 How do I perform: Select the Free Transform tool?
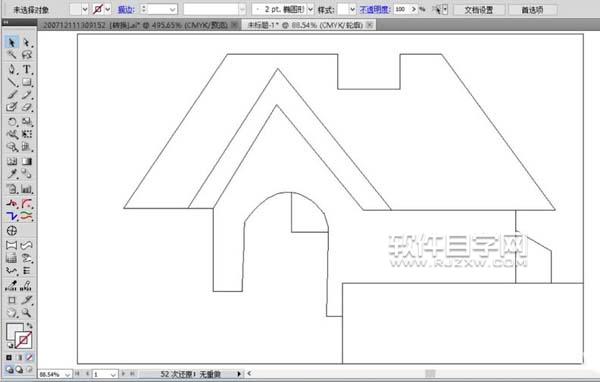26,134
